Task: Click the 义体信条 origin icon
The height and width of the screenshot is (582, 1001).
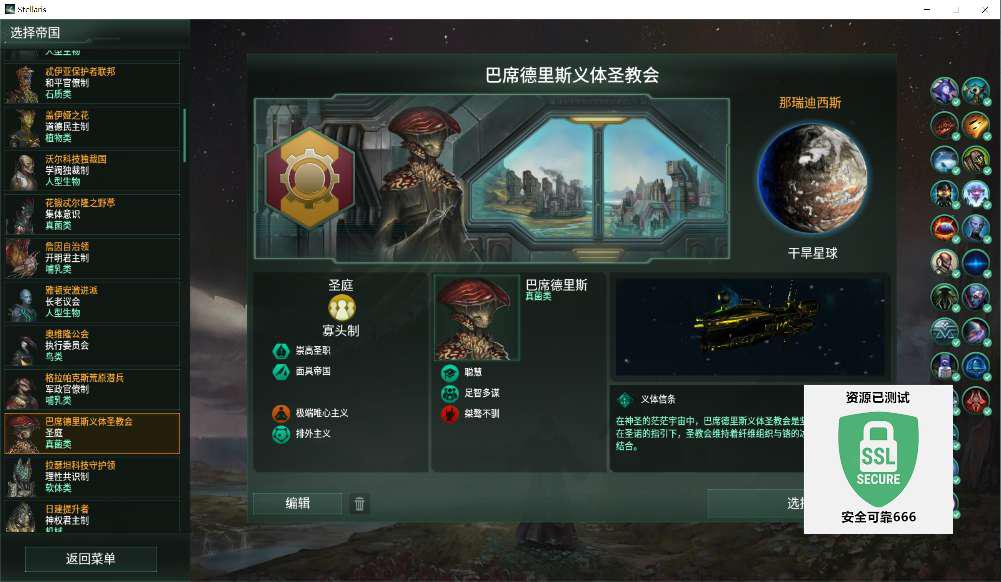Action: 624,399
